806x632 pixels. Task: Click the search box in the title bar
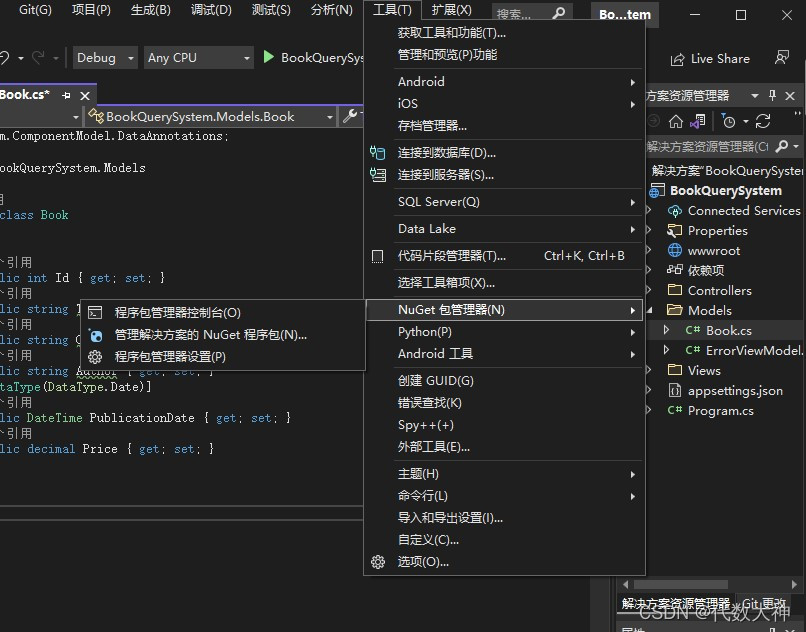tap(531, 13)
